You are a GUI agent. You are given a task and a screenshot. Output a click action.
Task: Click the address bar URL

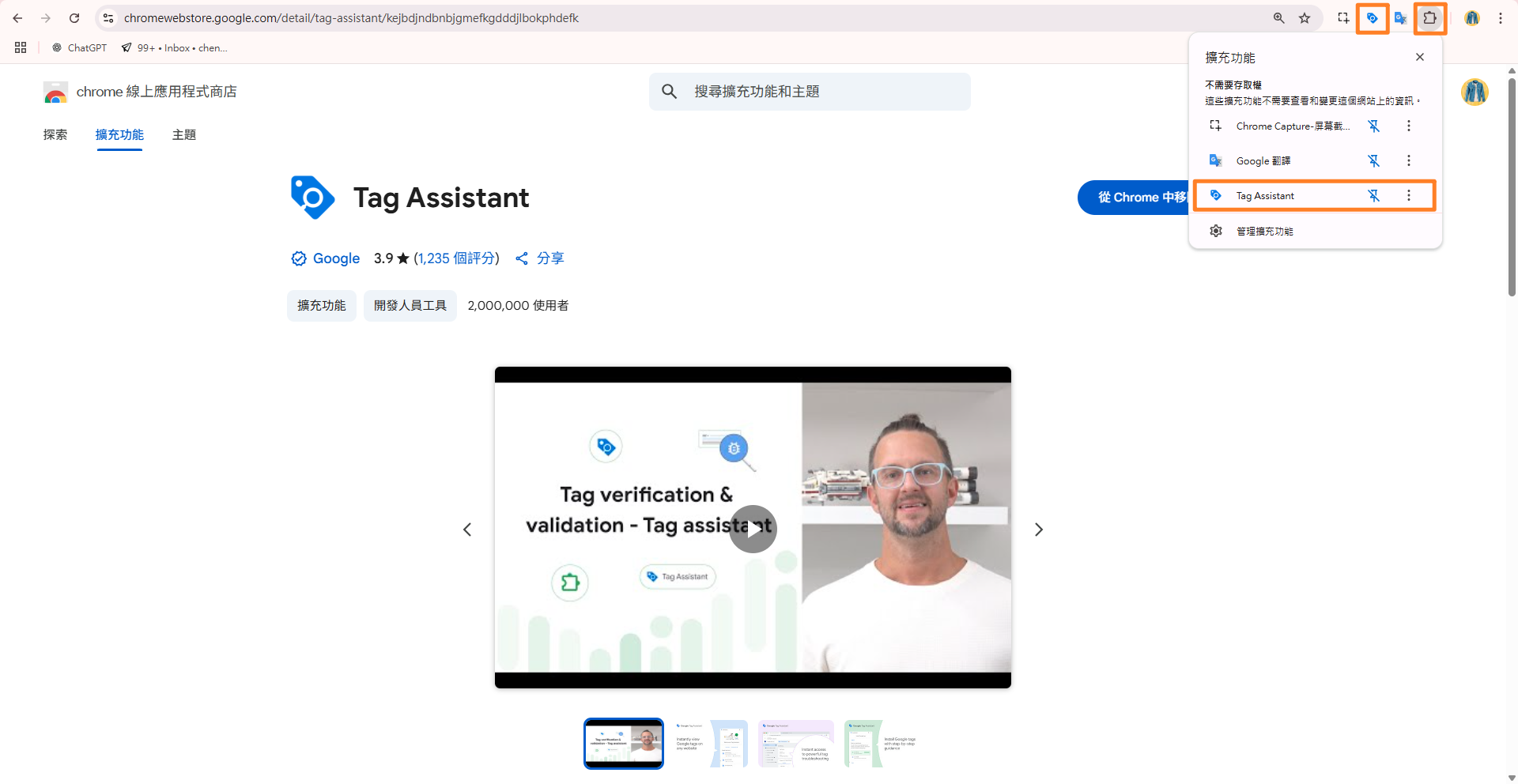tap(351, 18)
